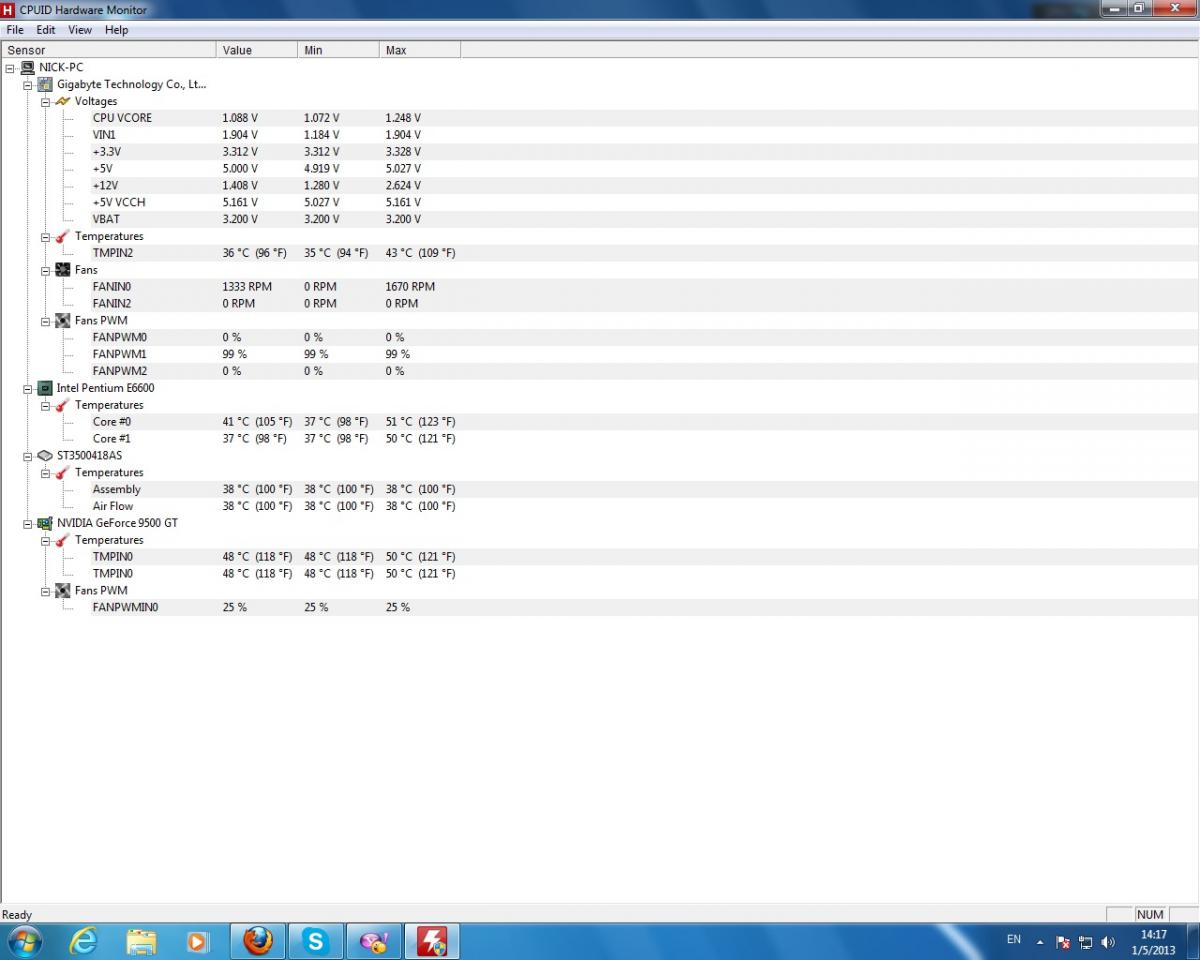This screenshot has height=960, width=1200.
Task: Click the Sensor column header
Action: point(108,50)
